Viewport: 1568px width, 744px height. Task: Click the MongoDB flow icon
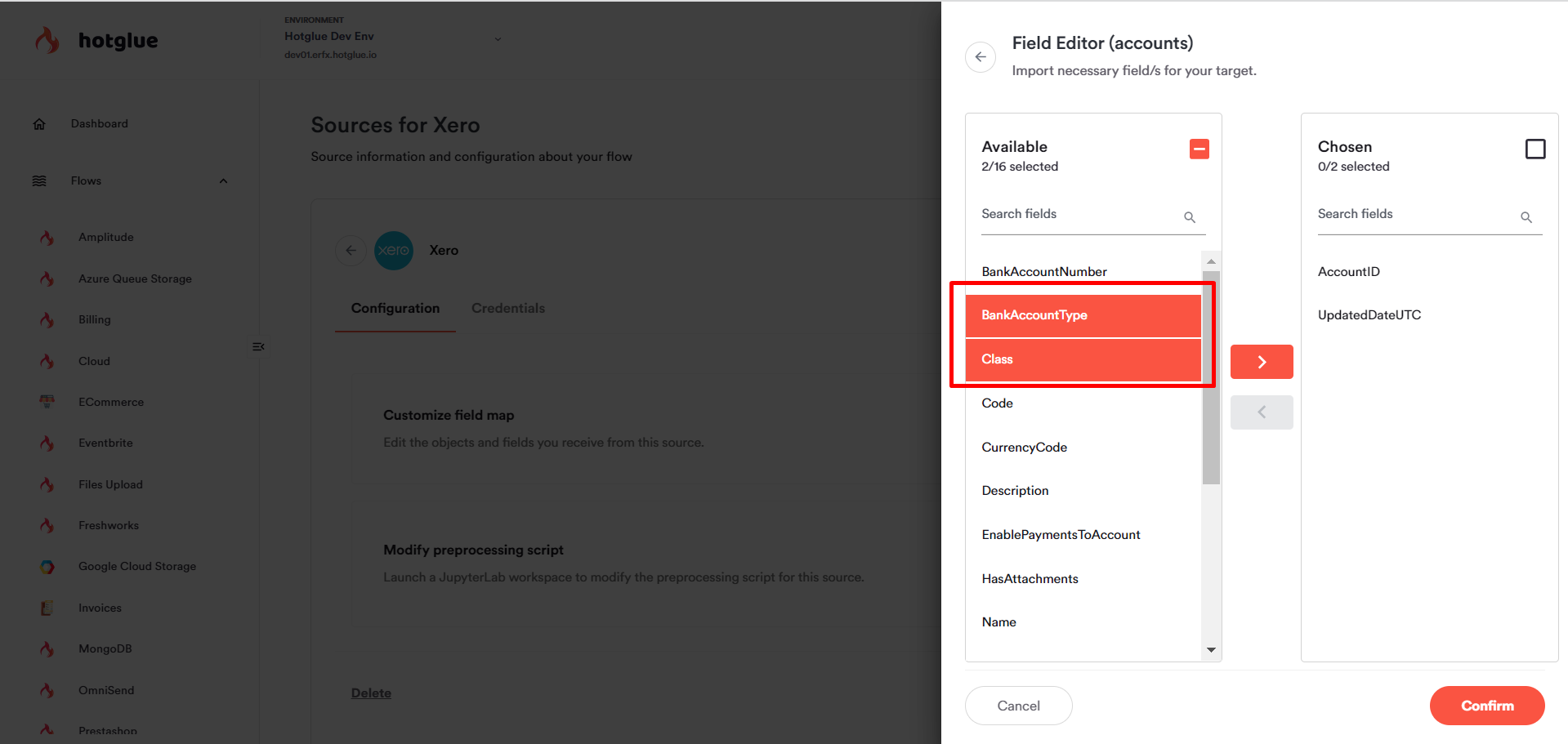click(x=47, y=649)
